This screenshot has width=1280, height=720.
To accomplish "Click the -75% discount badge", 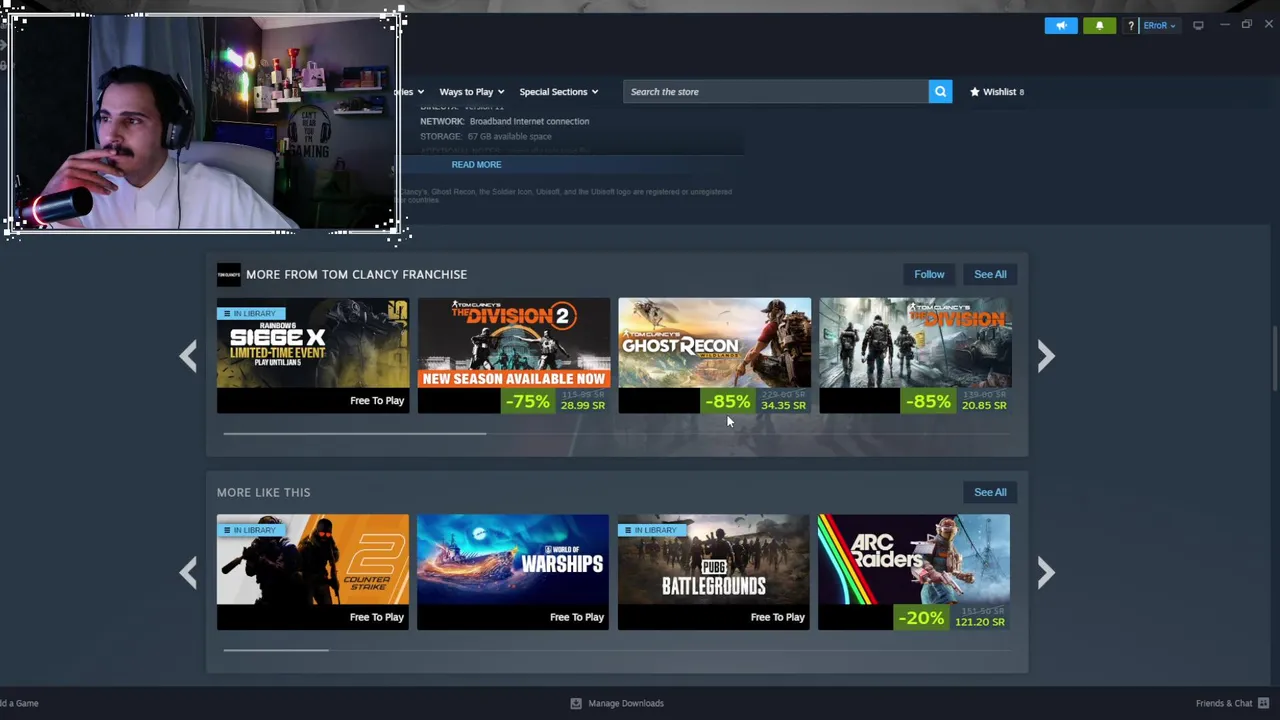I will pyautogui.click(x=527, y=401).
